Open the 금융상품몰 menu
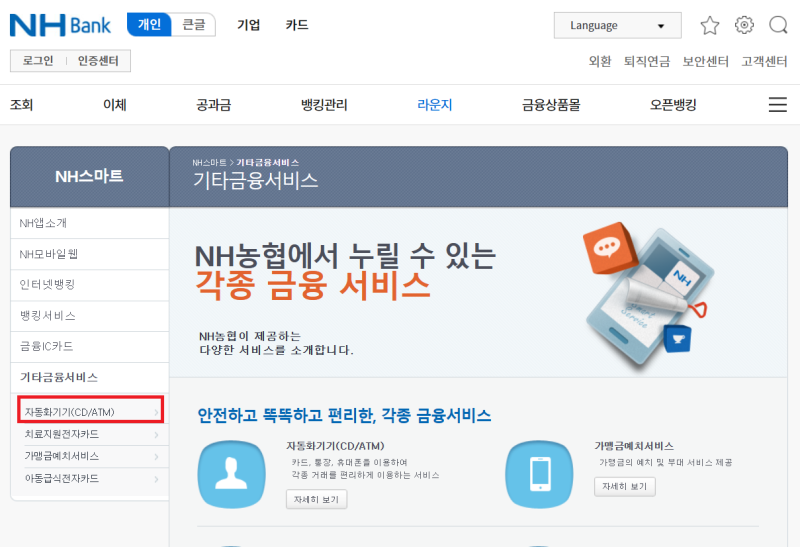The height and width of the screenshot is (547, 800). click(551, 105)
